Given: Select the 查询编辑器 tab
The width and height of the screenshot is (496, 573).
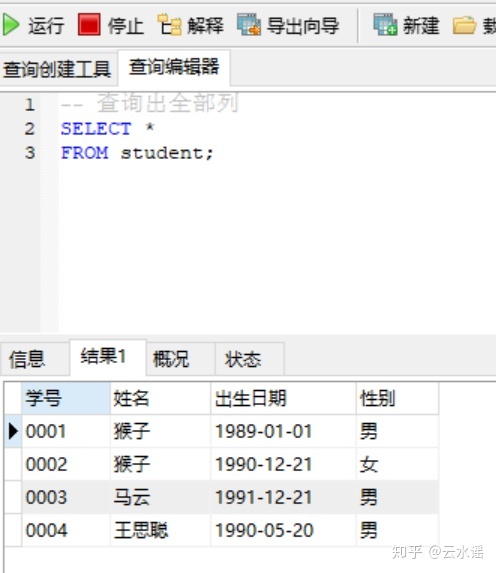Looking at the screenshot, I should click(174, 67).
